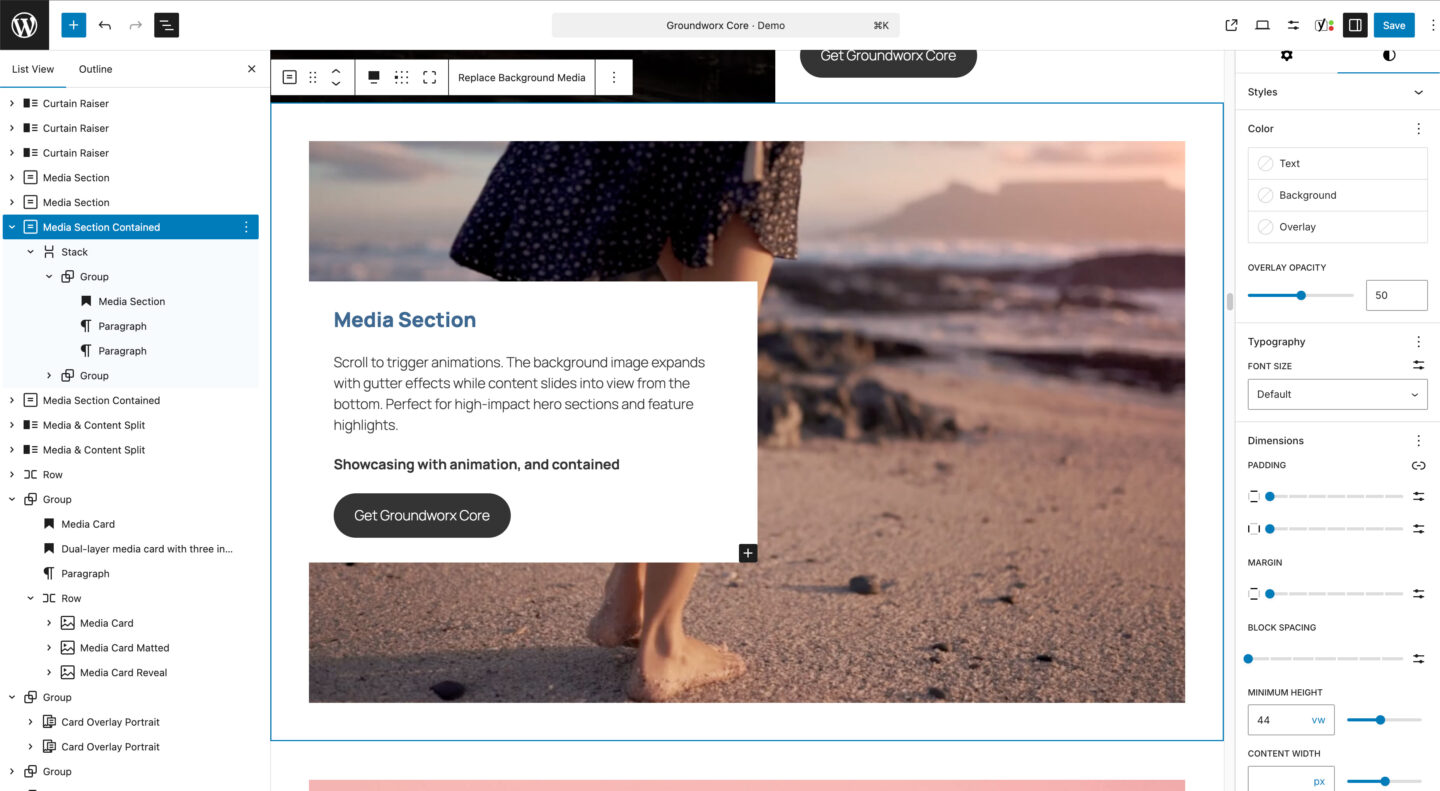Image resolution: width=1440 pixels, height=791 pixels.
Task: Toggle full height in block toolbar
Action: click(429, 77)
